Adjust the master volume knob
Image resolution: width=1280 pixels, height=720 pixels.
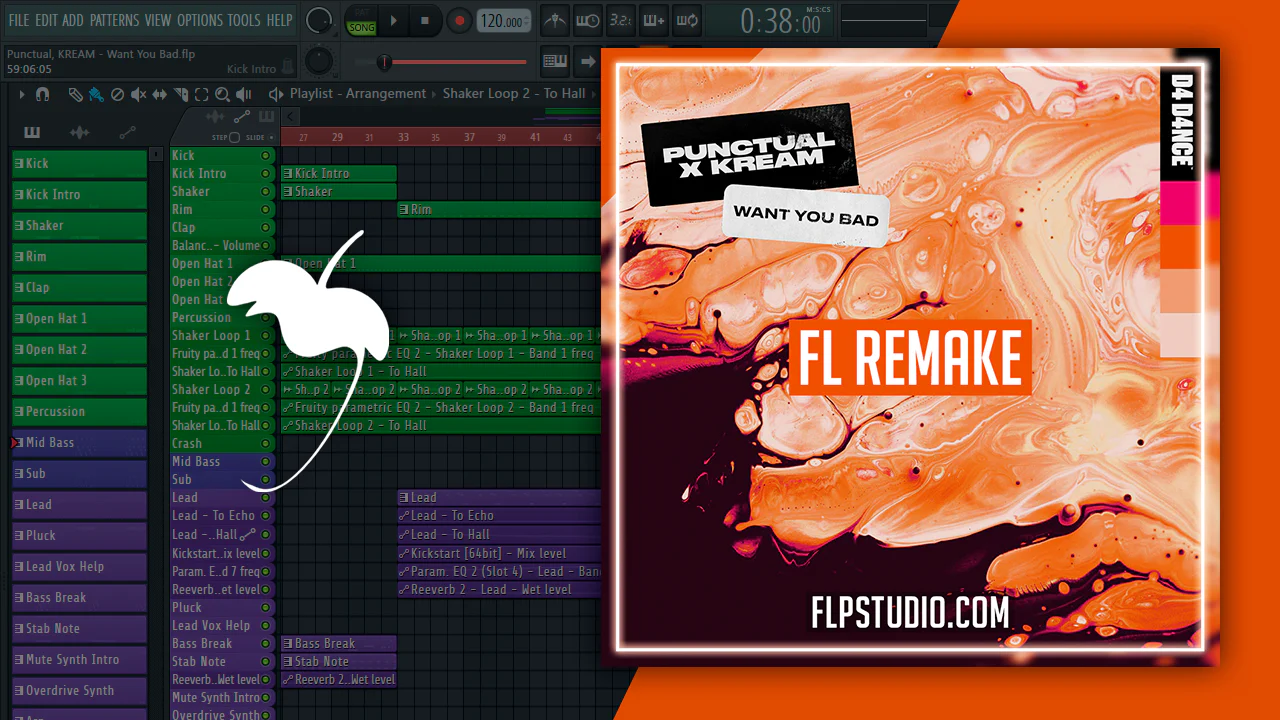tap(319, 20)
